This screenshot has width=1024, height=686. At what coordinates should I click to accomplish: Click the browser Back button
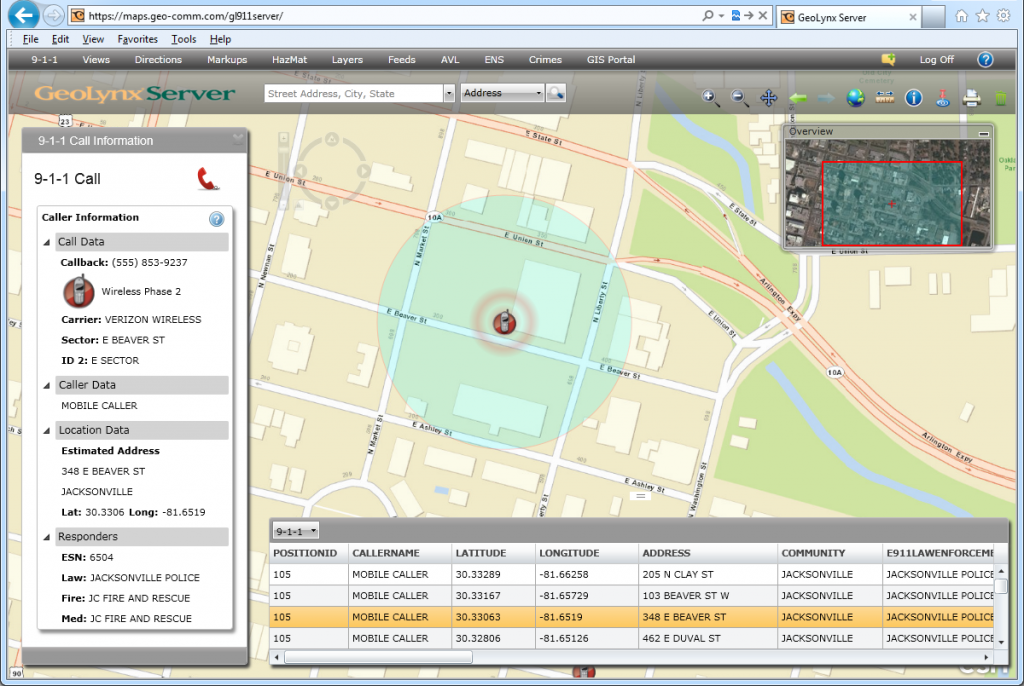coord(24,15)
